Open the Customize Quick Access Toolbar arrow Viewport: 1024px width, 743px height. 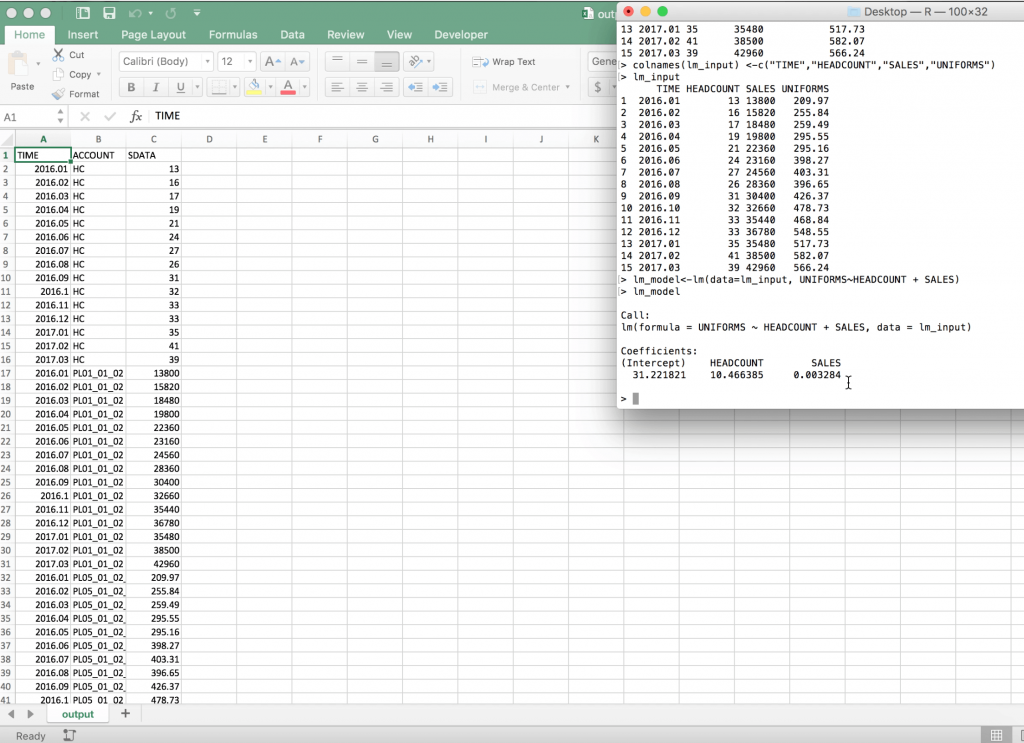coord(197,13)
